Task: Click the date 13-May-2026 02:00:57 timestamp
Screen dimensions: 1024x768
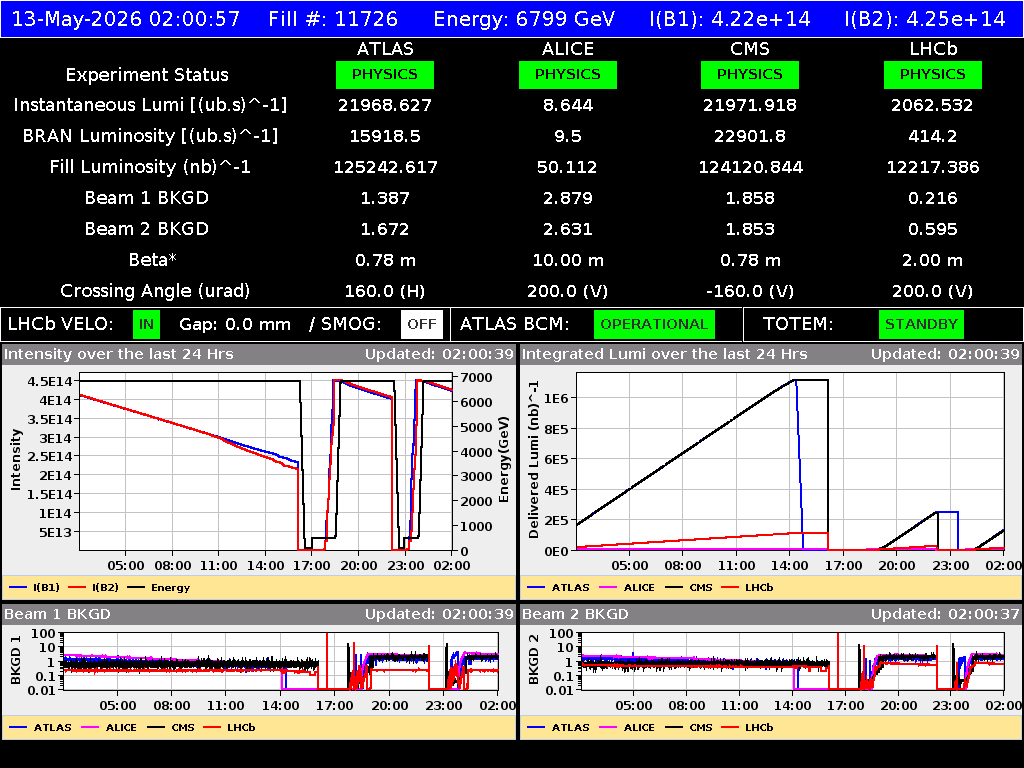Action: 126,19
